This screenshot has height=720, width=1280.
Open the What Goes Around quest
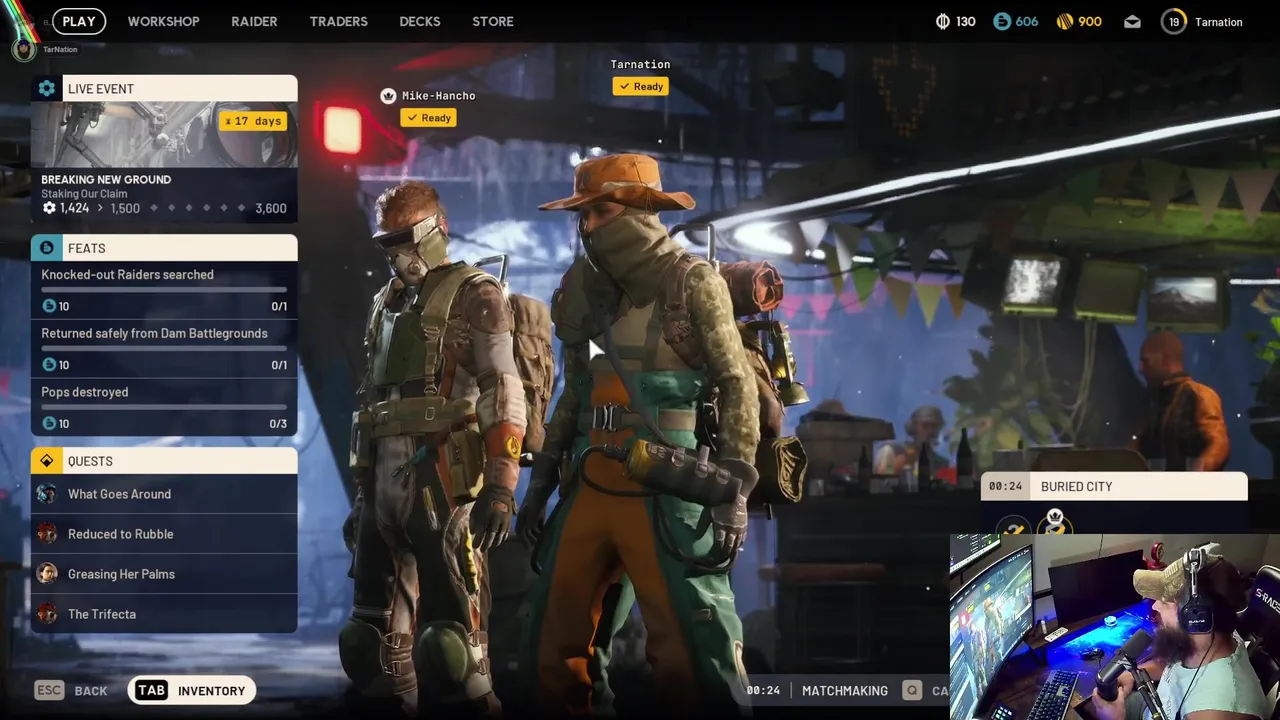(164, 494)
